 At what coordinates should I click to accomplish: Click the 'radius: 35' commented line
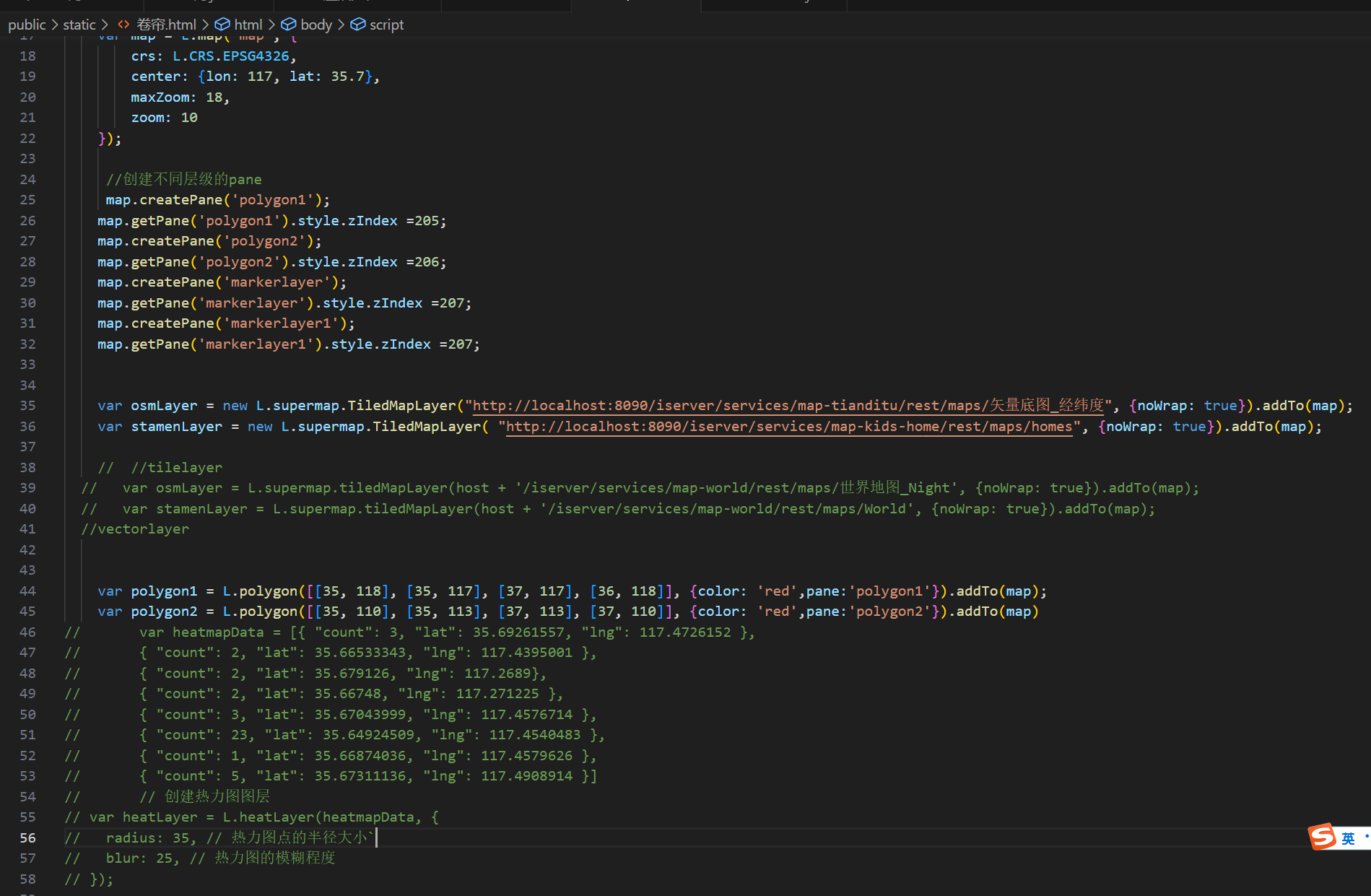pos(219,838)
